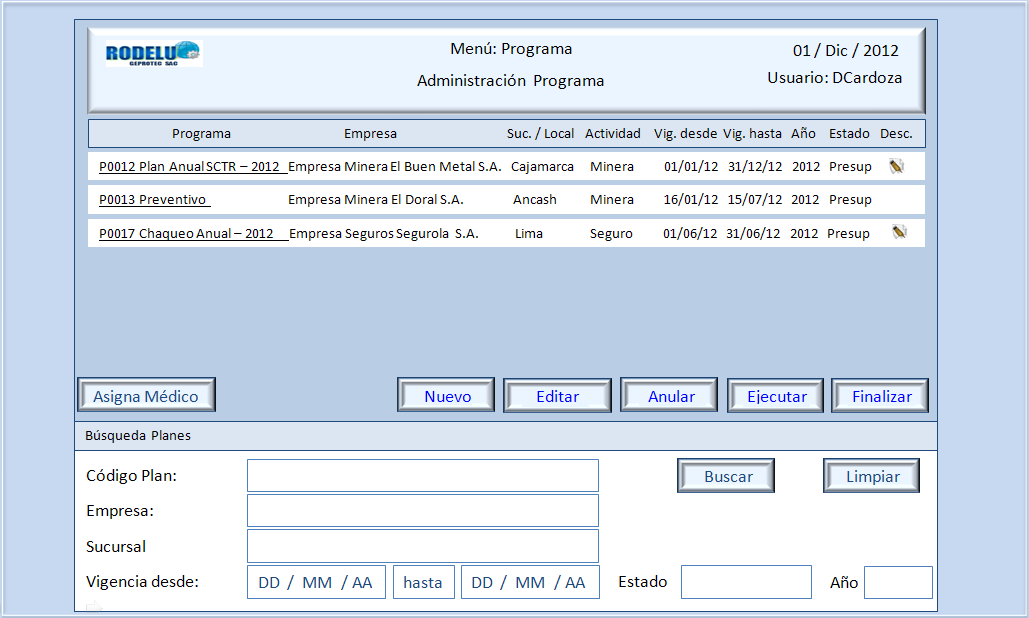Select the 31/06/12 end date cell
Viewport: 1029px width, 618px height.
(x=753, y=234)
